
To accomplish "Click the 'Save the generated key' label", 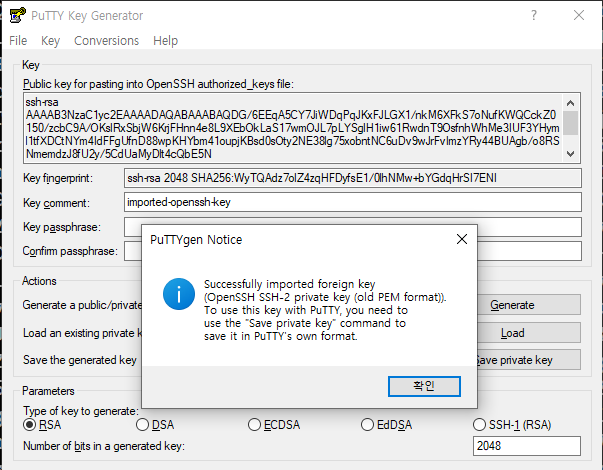I will click(x=80, y=360).
